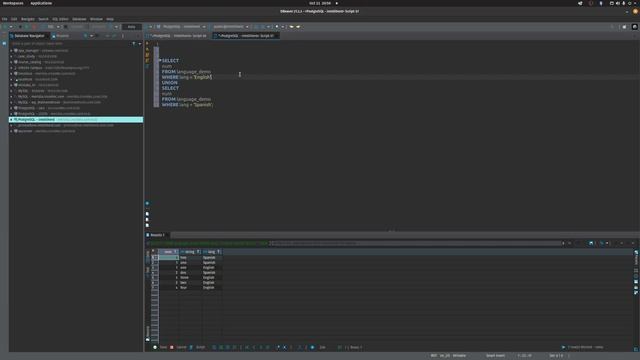Toggle sort arrow on the lang column
640x360 pixels.
tap(219, 252)
